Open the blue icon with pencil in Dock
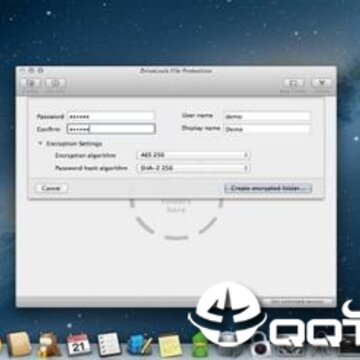360x360 pixels. click(x=140, y=345)
